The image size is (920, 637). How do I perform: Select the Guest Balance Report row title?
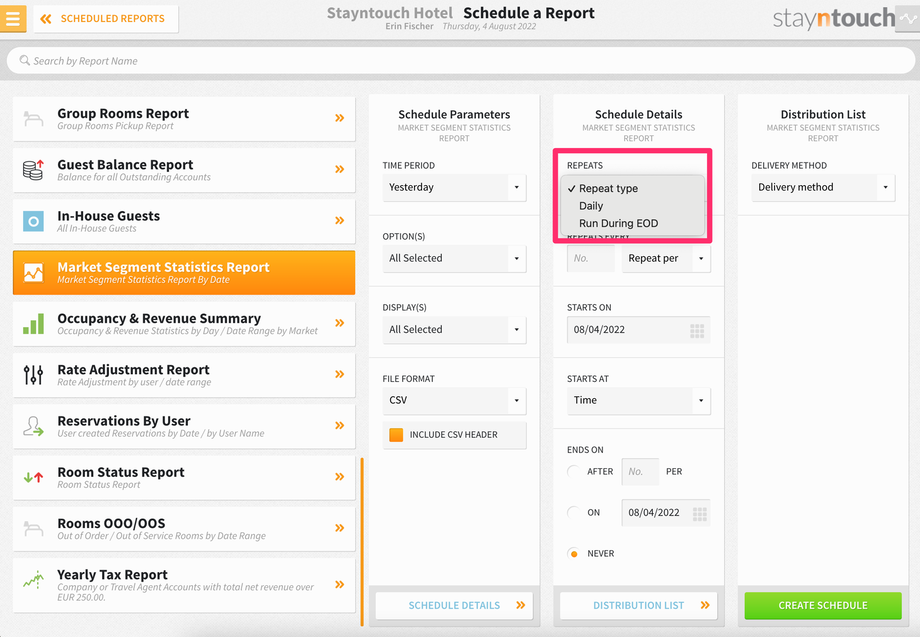125,165
